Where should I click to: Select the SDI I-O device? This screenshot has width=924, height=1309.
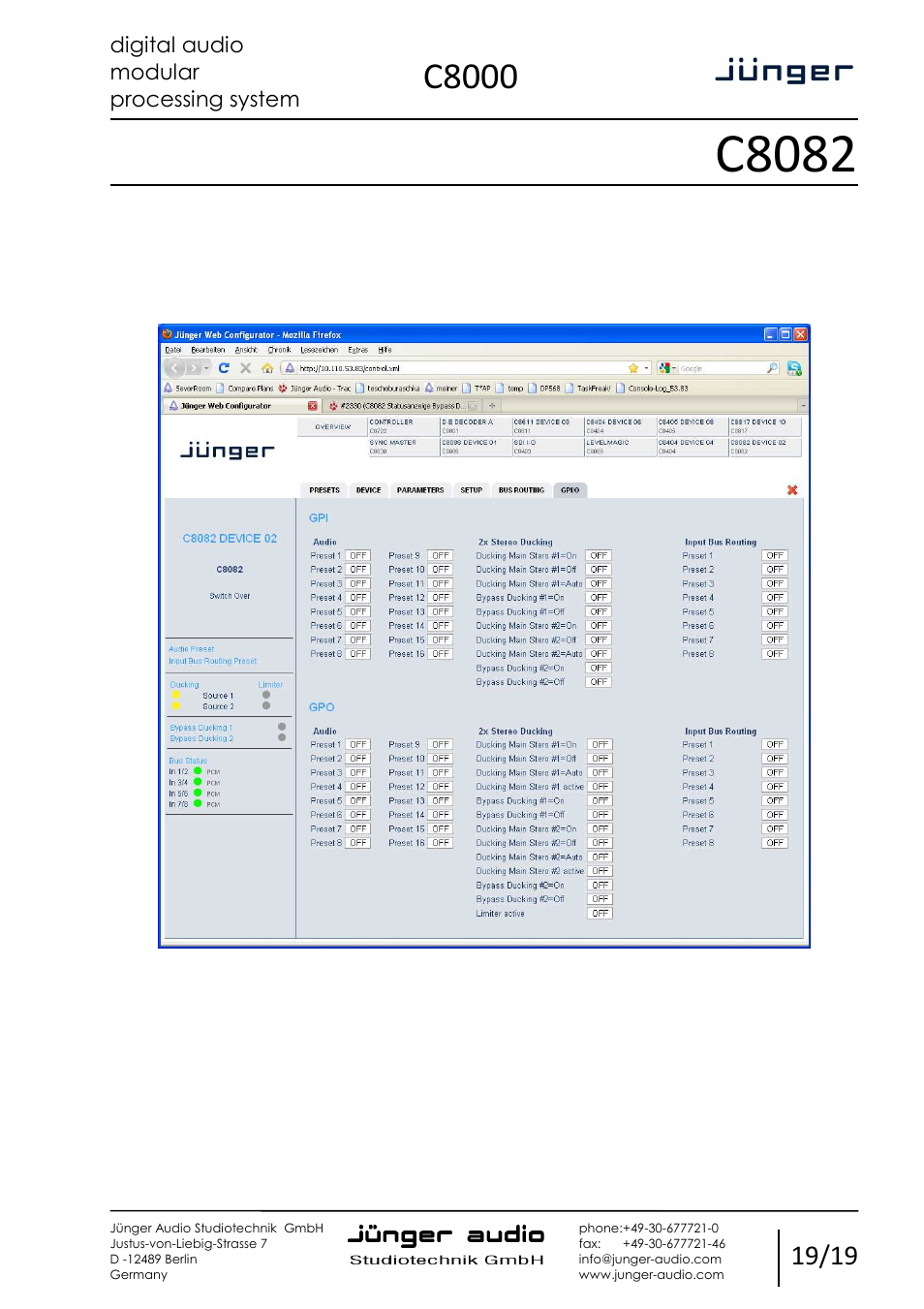pos(547,447)
